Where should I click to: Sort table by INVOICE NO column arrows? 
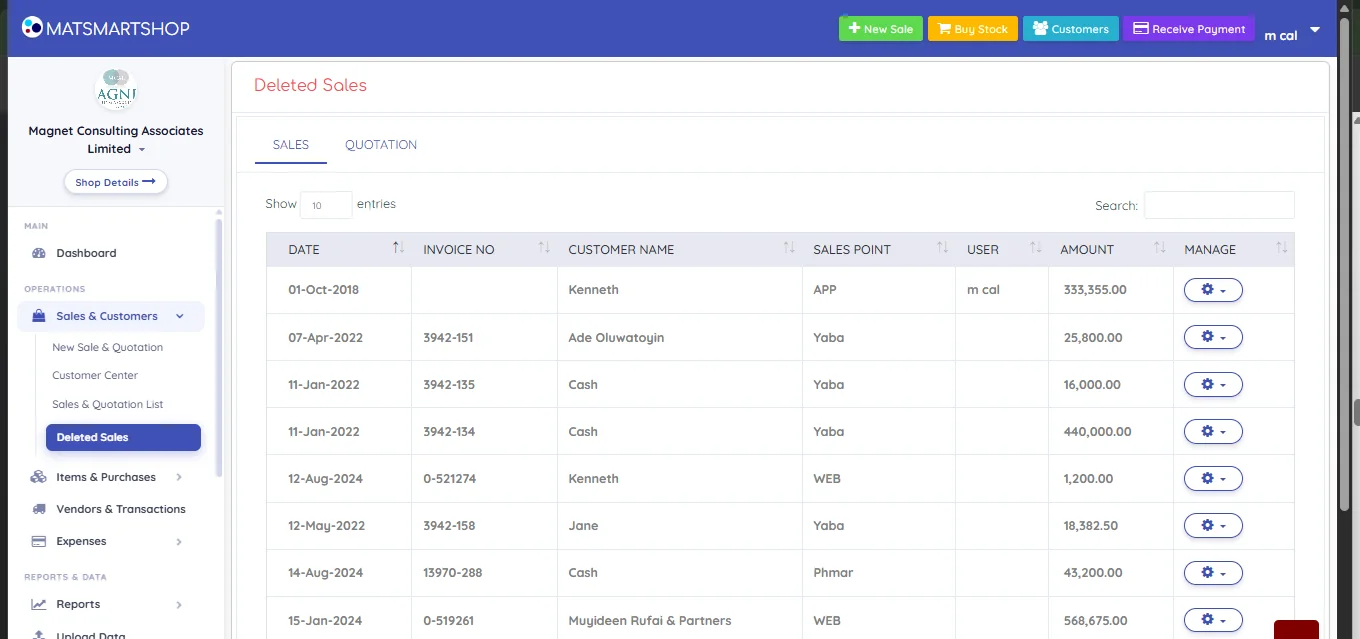pyautogui.click(x=544, y=248)
